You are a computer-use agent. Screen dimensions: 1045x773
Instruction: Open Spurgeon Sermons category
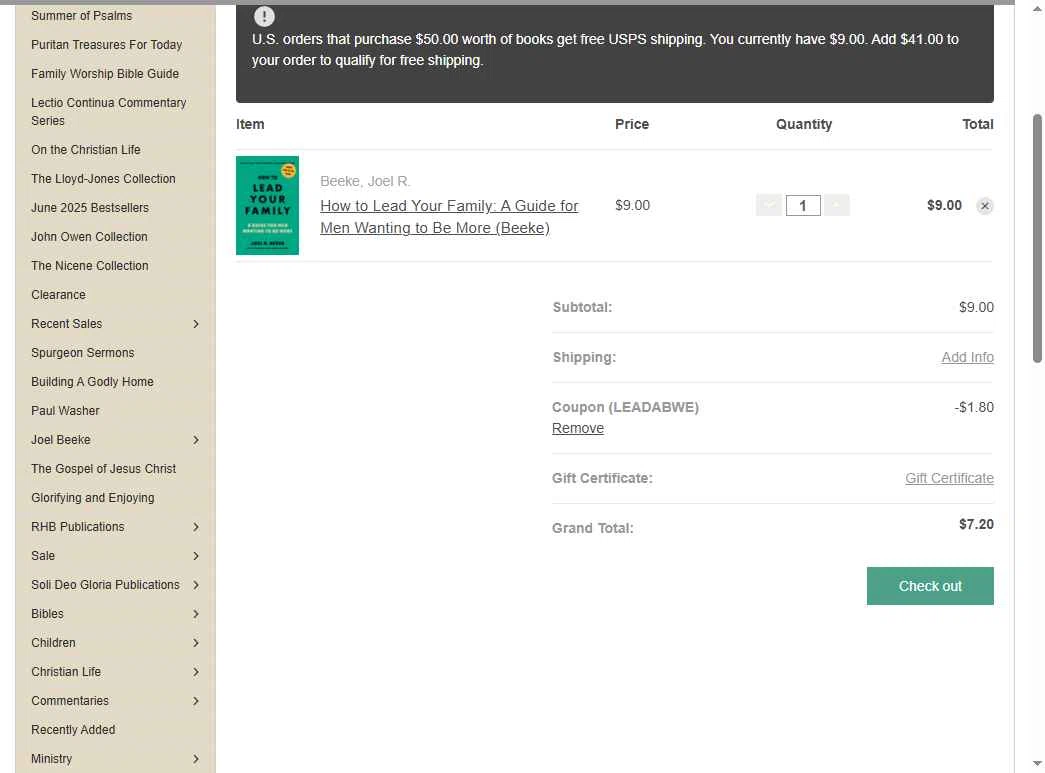coord(83,353)
